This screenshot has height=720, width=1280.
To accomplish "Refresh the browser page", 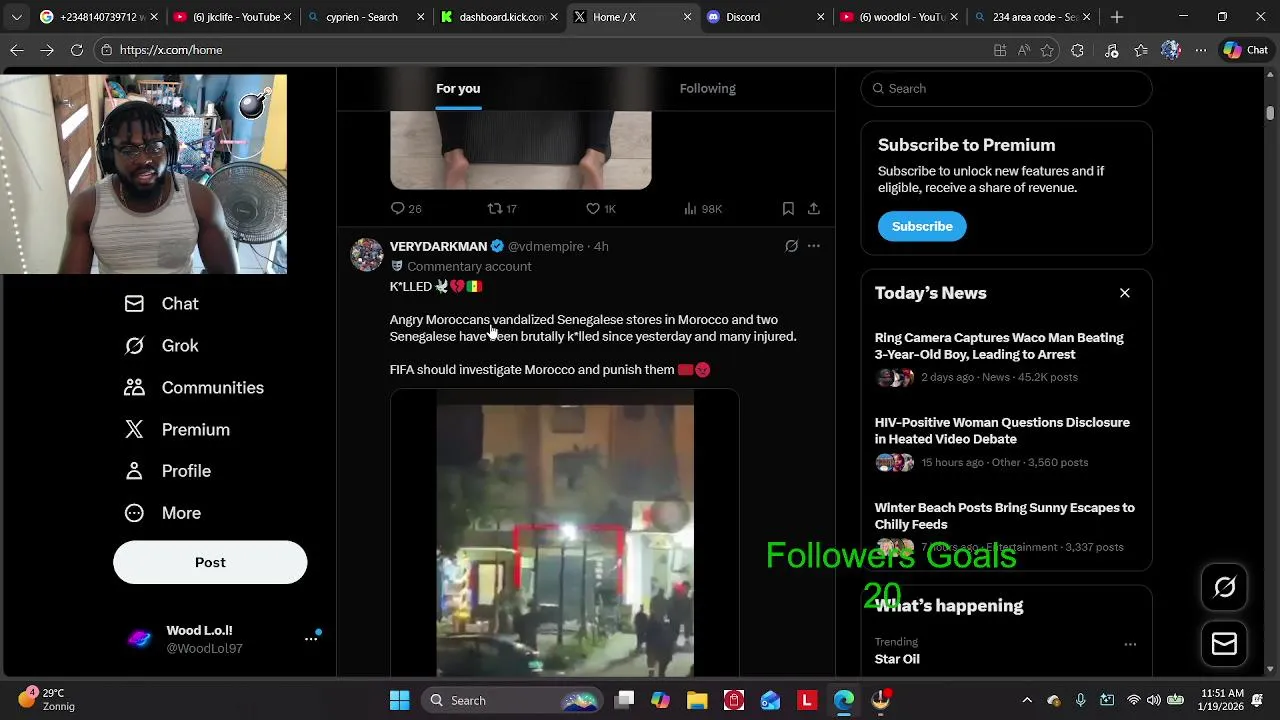I will pos(76,50).
